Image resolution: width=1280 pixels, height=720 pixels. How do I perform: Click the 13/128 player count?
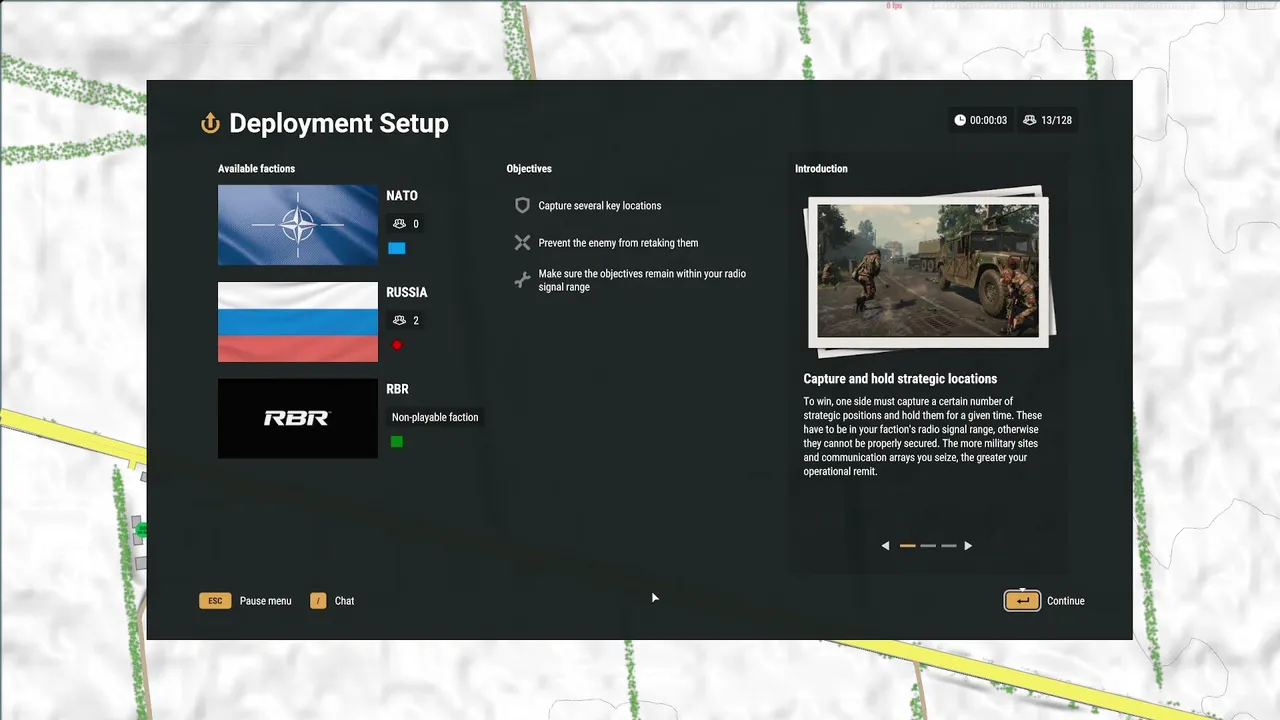point(1056,120)
